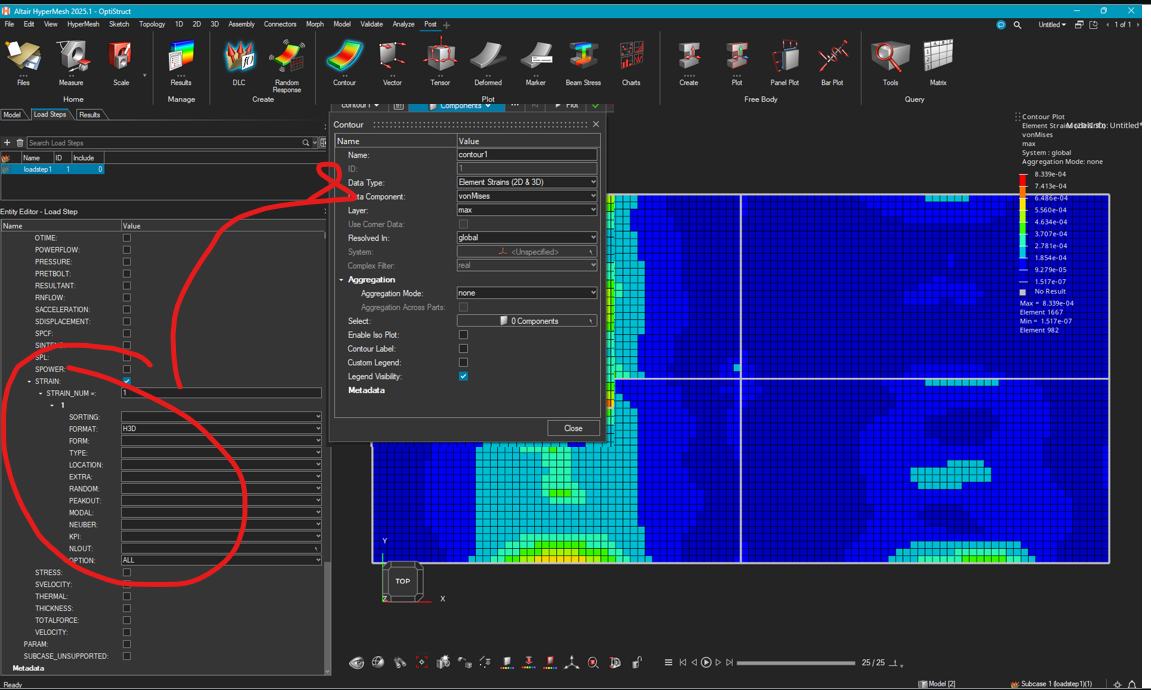Select the Tensor plot tool

440,63
